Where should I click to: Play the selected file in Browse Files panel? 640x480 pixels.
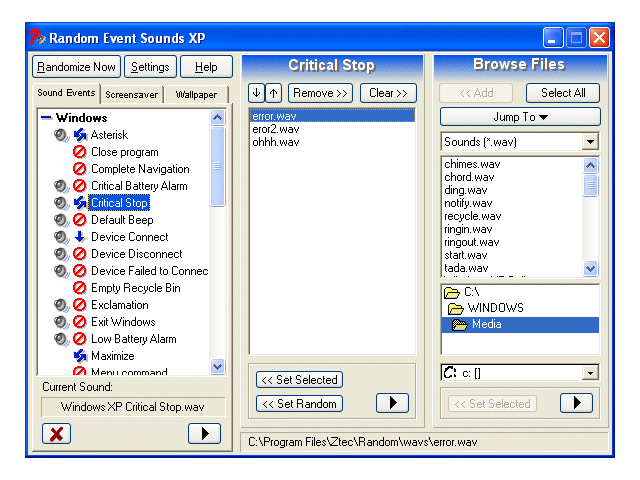coord(576,403)
